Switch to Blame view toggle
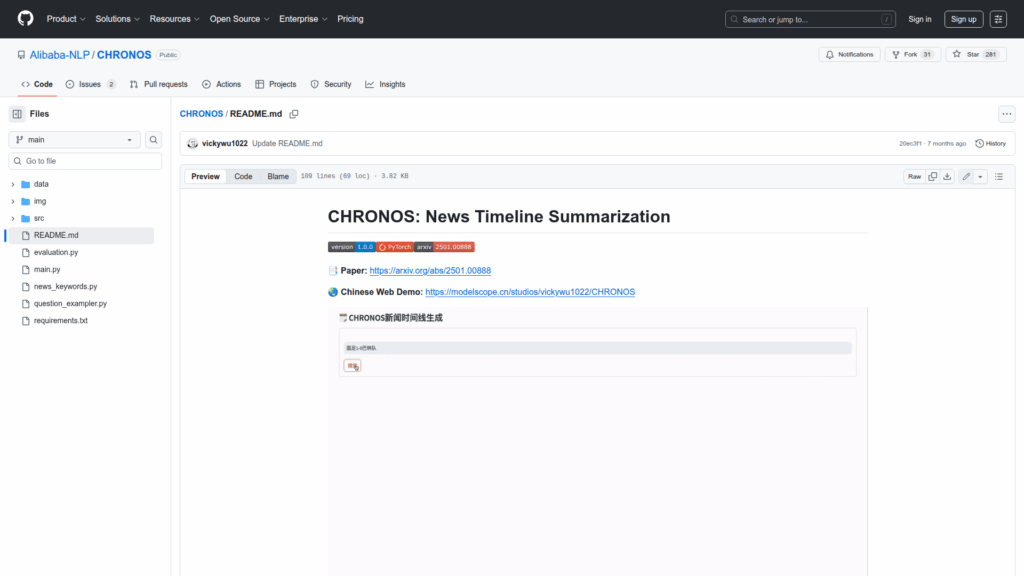The image size is (1024, 576). [x=278, y=176]
